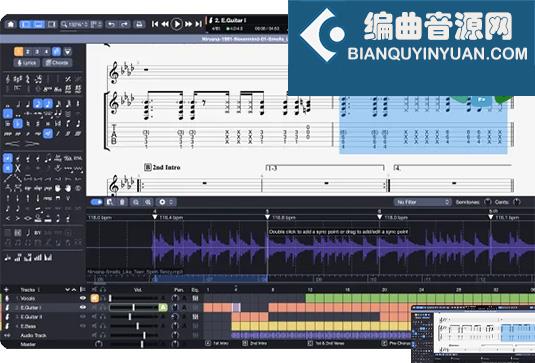
Task: Select the sync point at bar 6
Action: 379,217
